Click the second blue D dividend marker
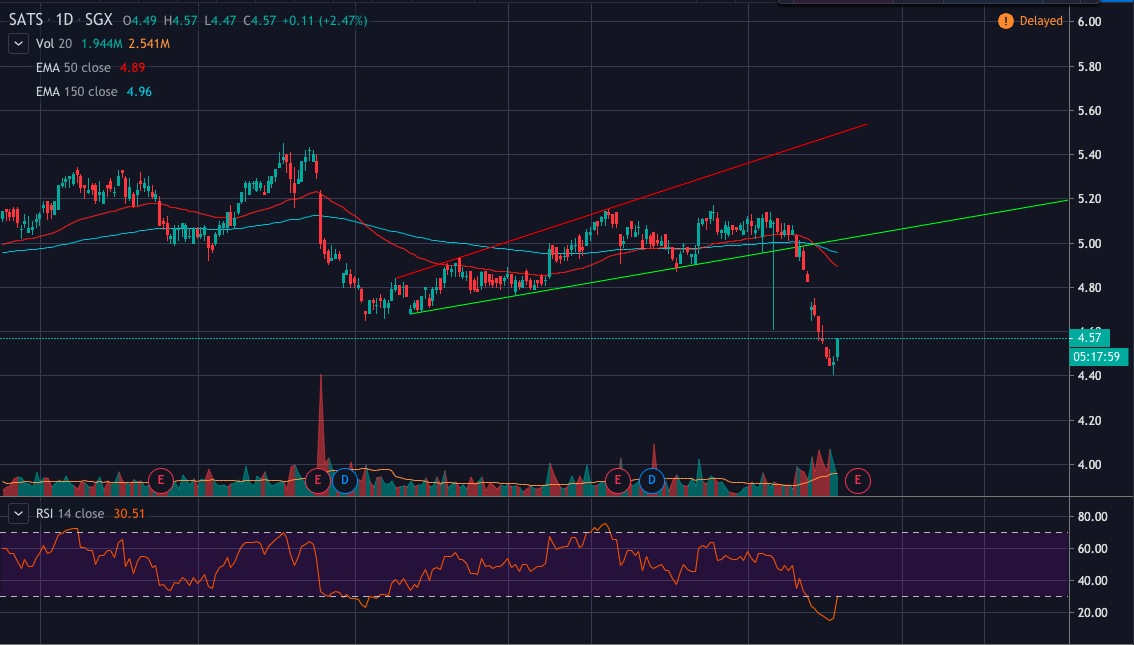This screenshot has width=1134, height=645. click(651, 480)
